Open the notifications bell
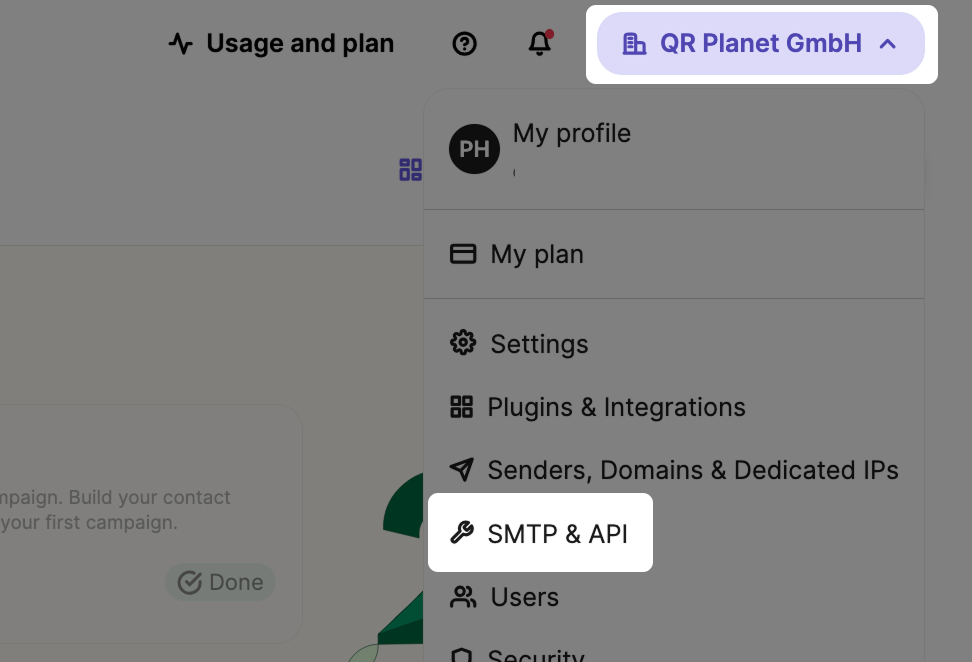This screenshot has height=662, width=972. [540, 44]
